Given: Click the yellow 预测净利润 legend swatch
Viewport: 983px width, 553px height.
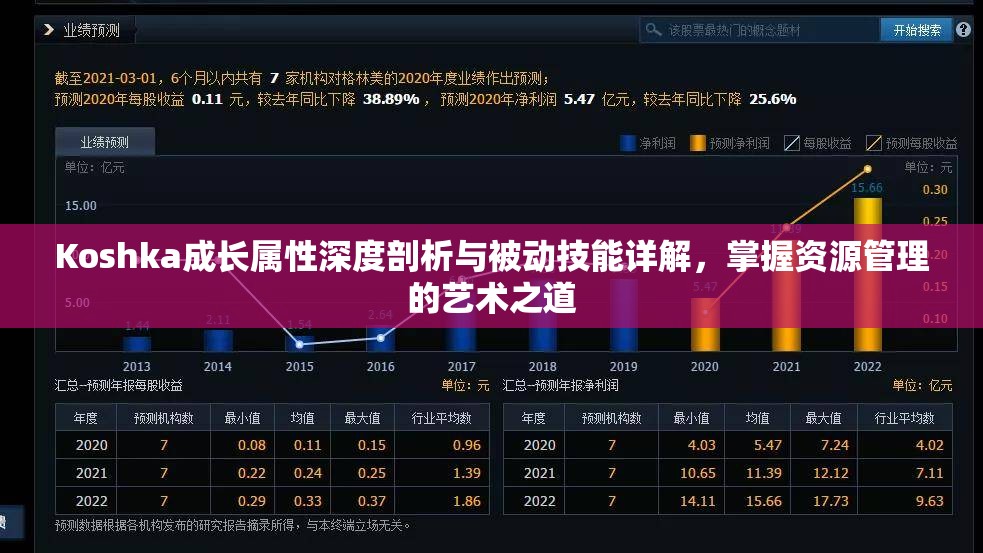Looking at the screenshot, I should (697, 143).
